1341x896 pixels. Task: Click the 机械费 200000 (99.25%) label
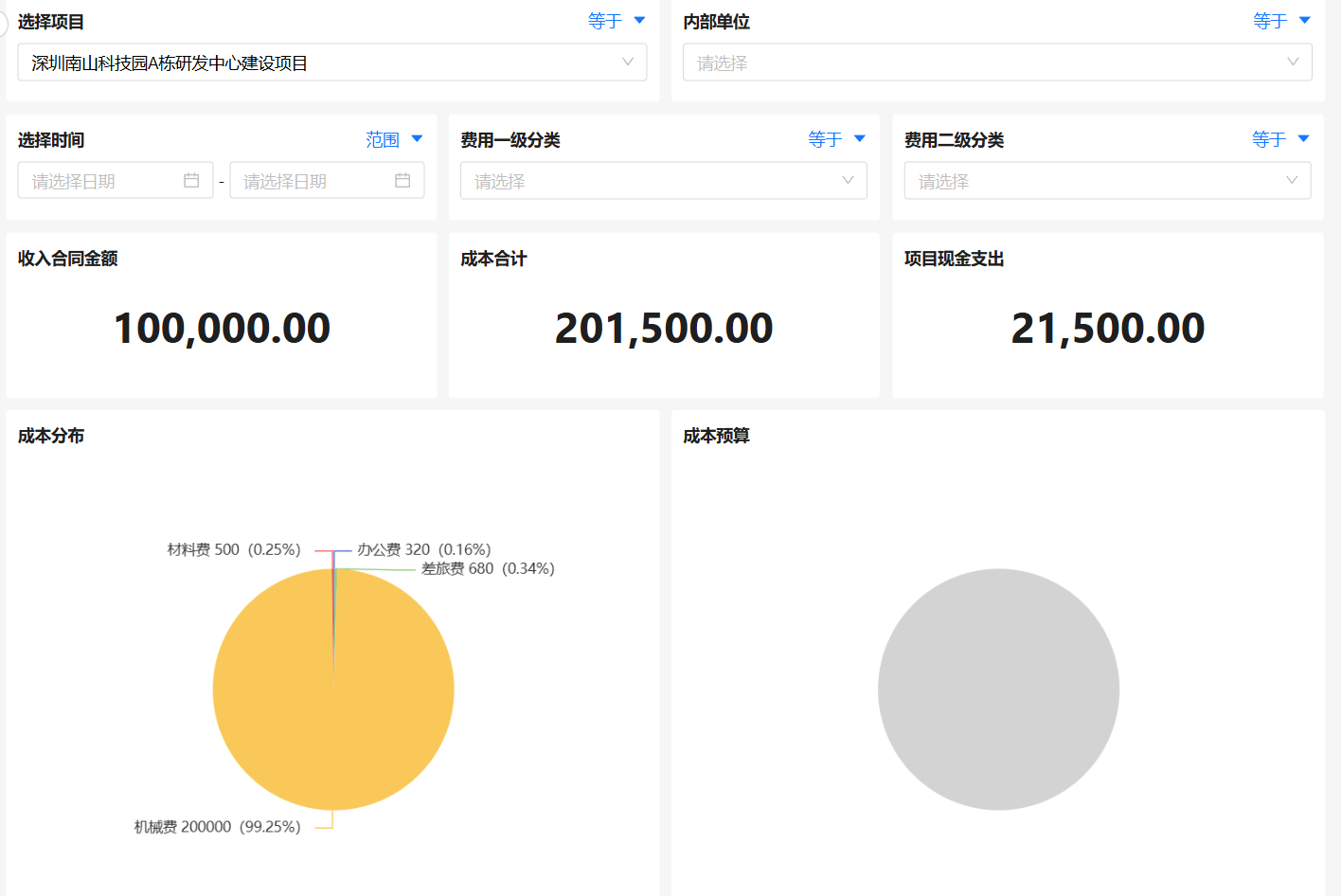click(x=217, y=827)
